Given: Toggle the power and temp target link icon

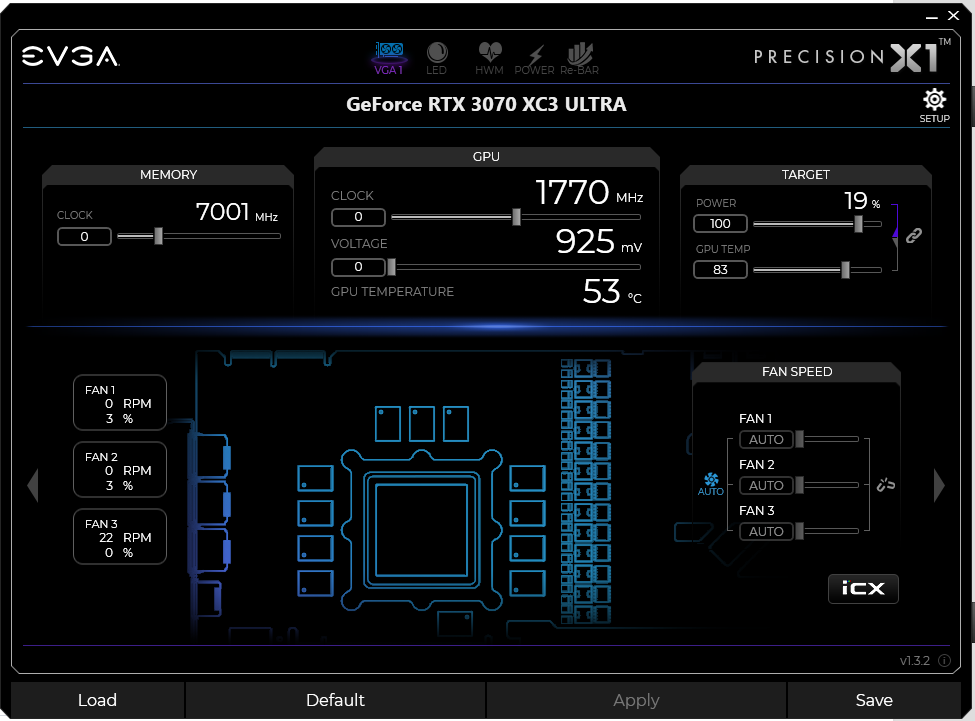Looking at the screenshot, I should click(x=913, y=236).
